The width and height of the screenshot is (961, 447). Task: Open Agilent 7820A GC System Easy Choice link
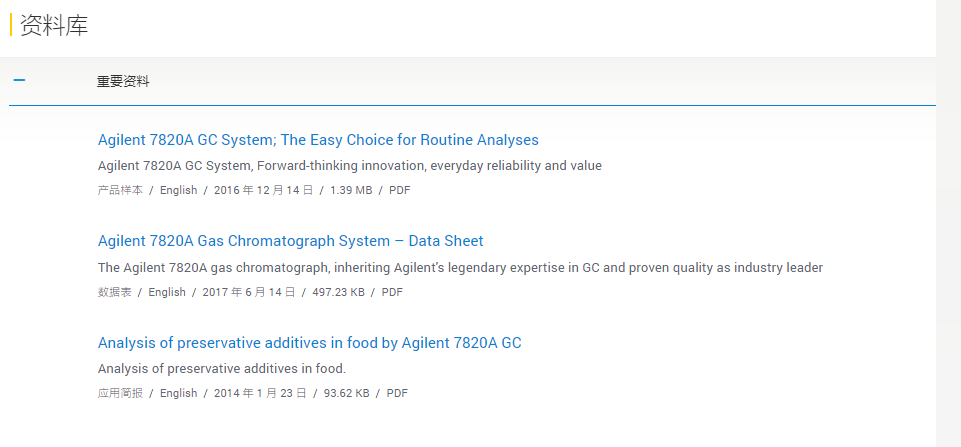[318, 140]
